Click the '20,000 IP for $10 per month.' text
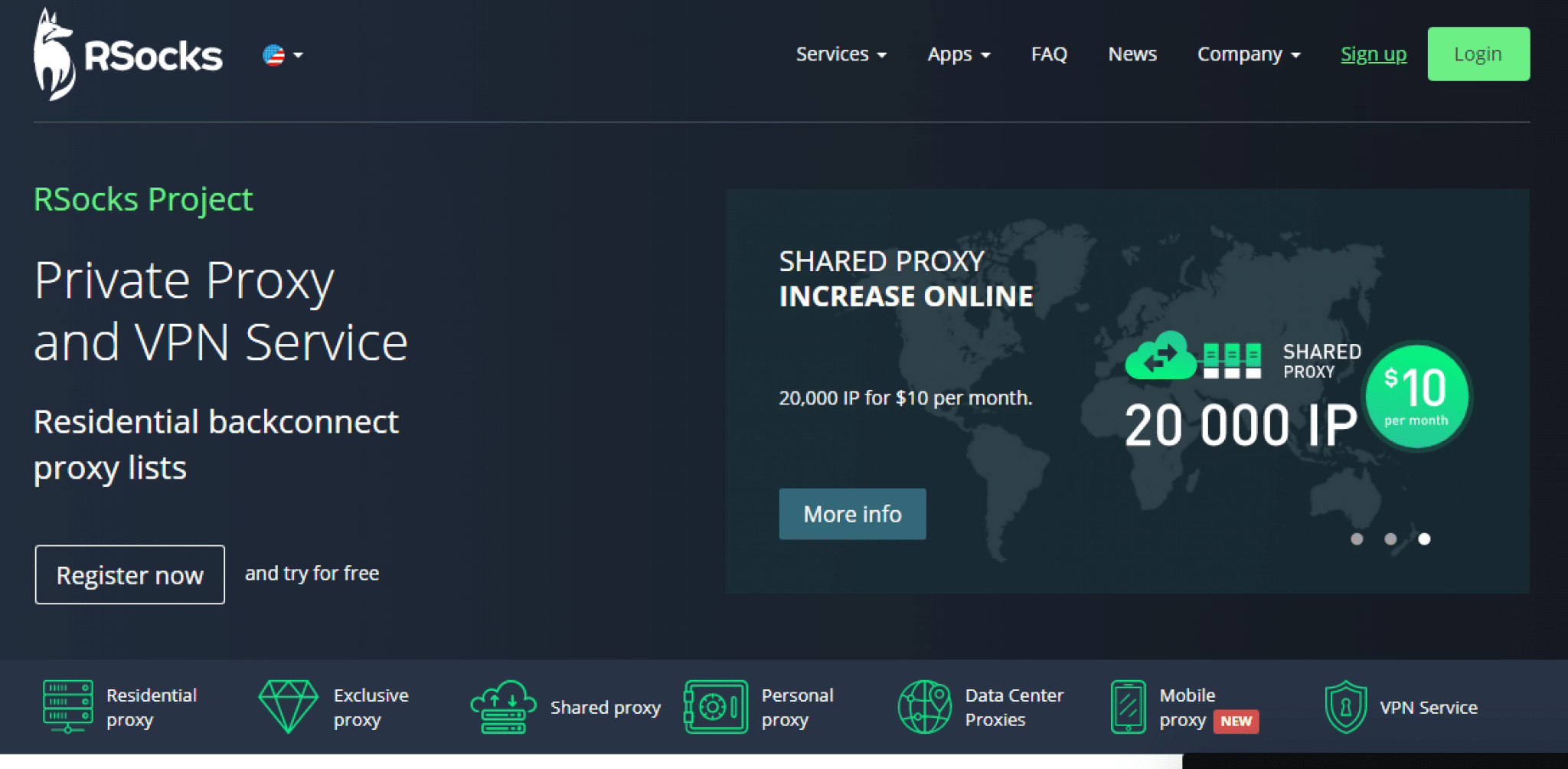The width and height of the screenshot is (1568, 769). point(906,398)
